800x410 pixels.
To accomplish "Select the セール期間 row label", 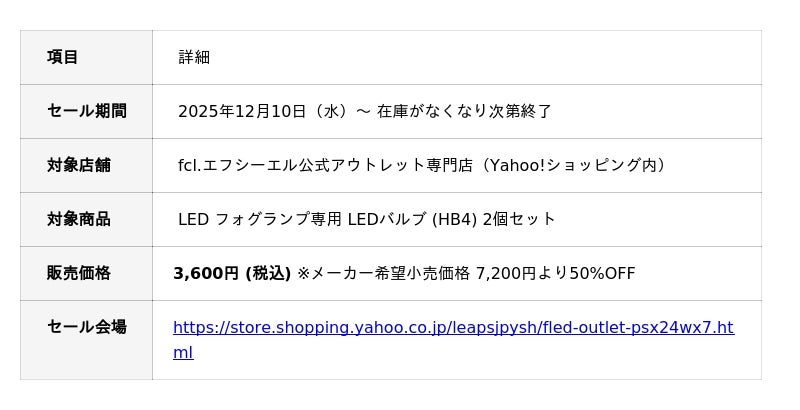I will coord(86,111).
